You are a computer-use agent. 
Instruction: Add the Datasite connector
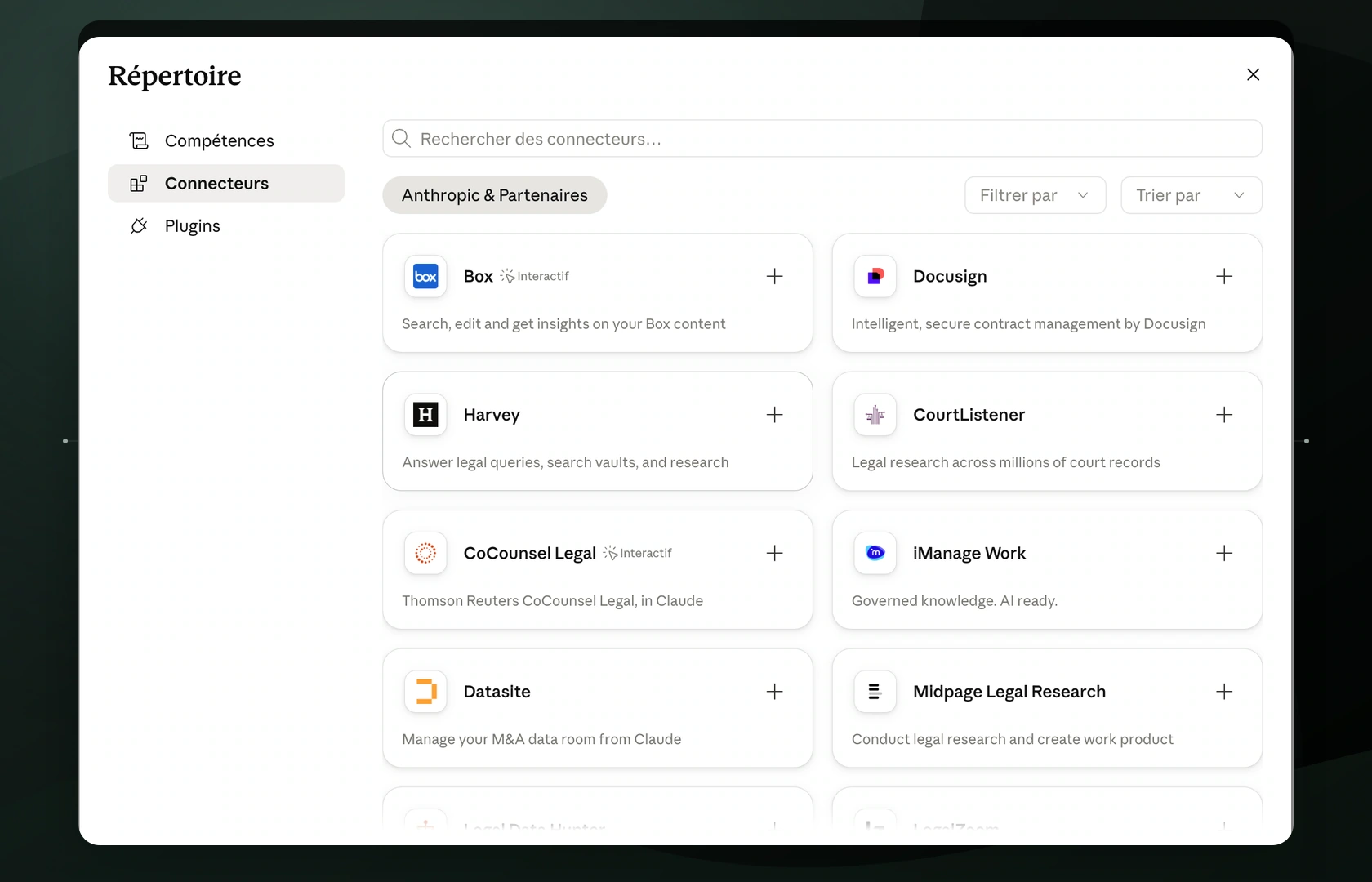tap(775, 692)
